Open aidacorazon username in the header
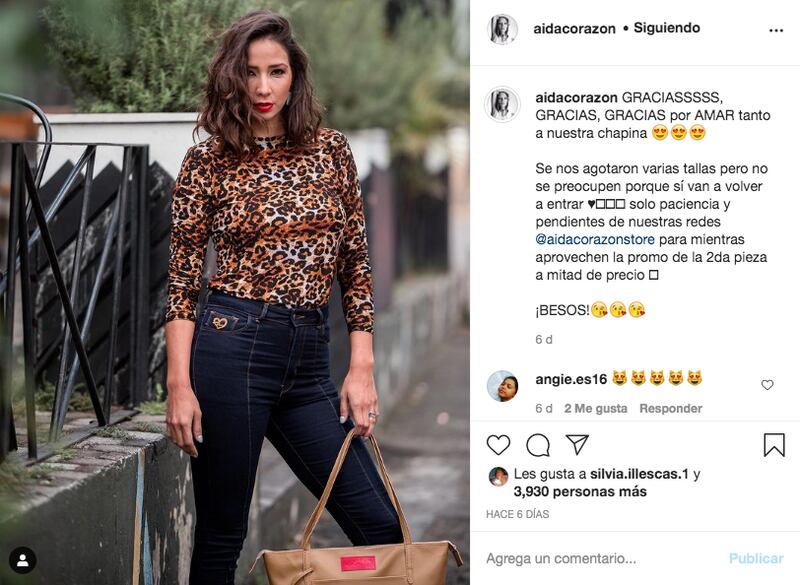The height and width of the screenshot is (585, 800). coord(574,29)
